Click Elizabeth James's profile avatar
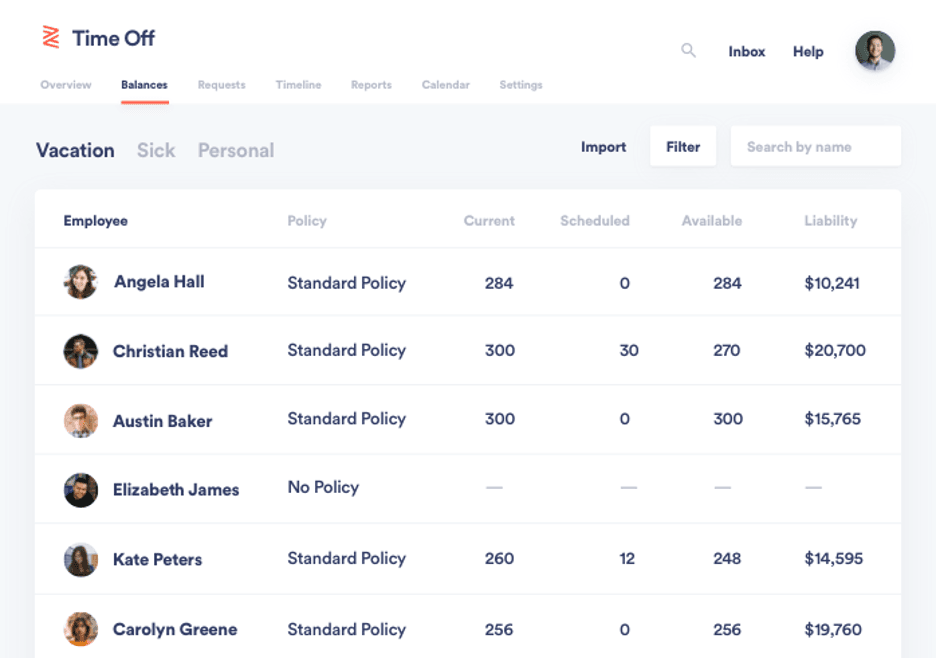Viewport: 936px width, 658px height. [80, 490]
